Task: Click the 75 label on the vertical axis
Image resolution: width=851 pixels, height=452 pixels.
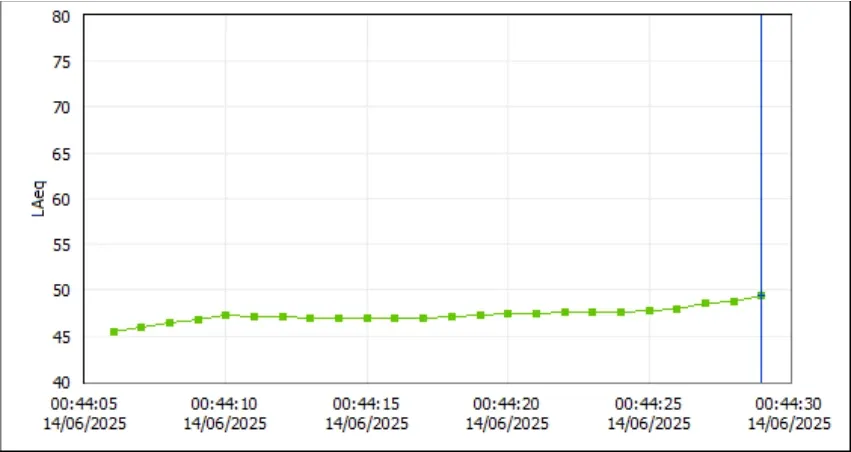Action: point(61,62)
